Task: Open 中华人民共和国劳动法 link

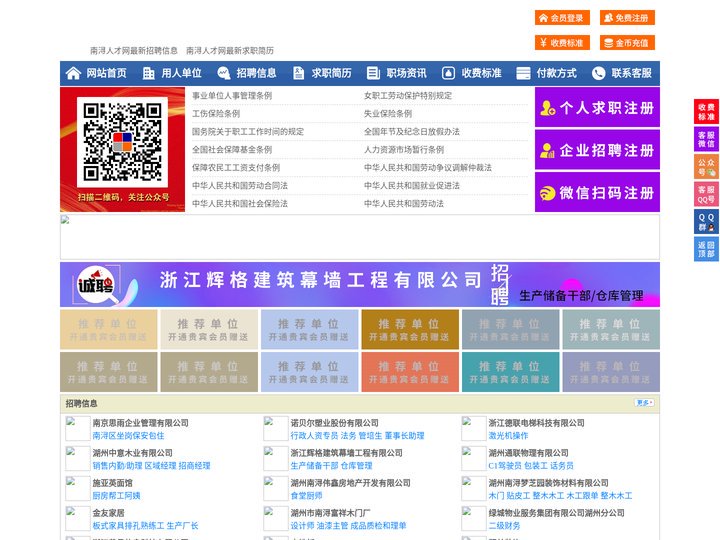Action: pyautogui.click(x=404, y=203)
